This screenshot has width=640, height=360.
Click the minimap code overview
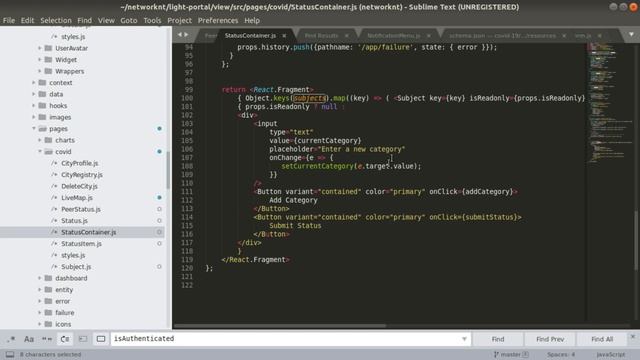(x=609, y=102)
